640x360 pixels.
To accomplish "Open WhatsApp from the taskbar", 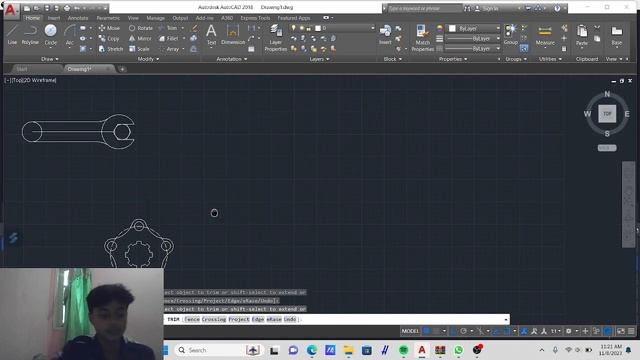I will [458, 350].
